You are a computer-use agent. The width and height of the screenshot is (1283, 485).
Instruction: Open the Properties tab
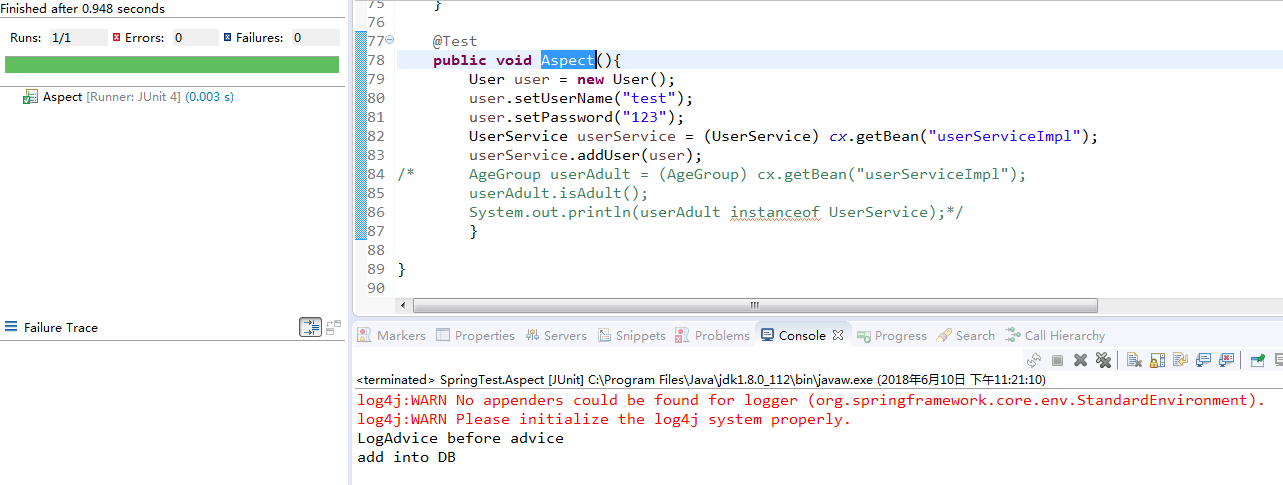(x=475, y=336)
